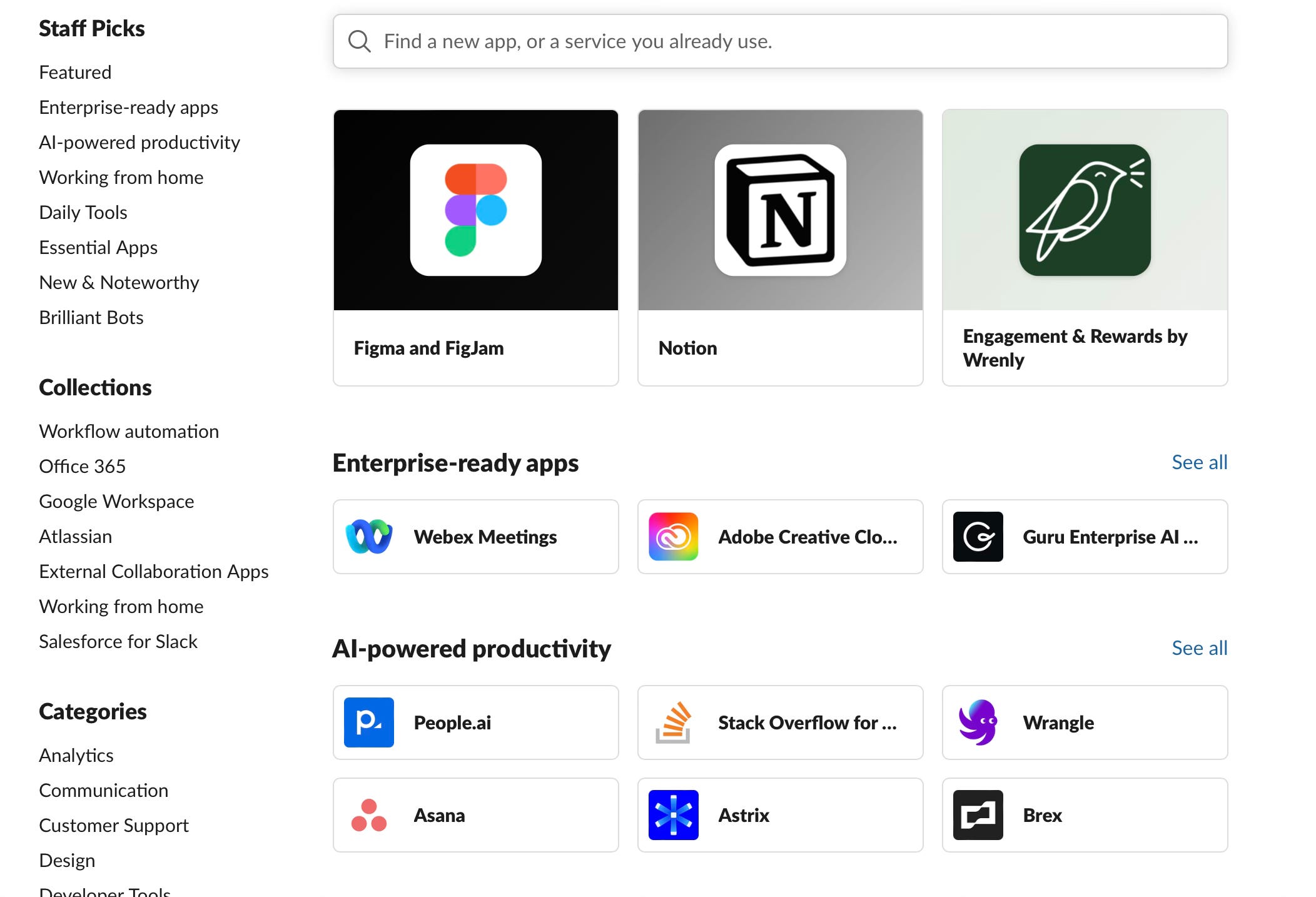The image size is (1316, 897).
Task: Open Wrangle app name
Action: [x=1058, y=722]
